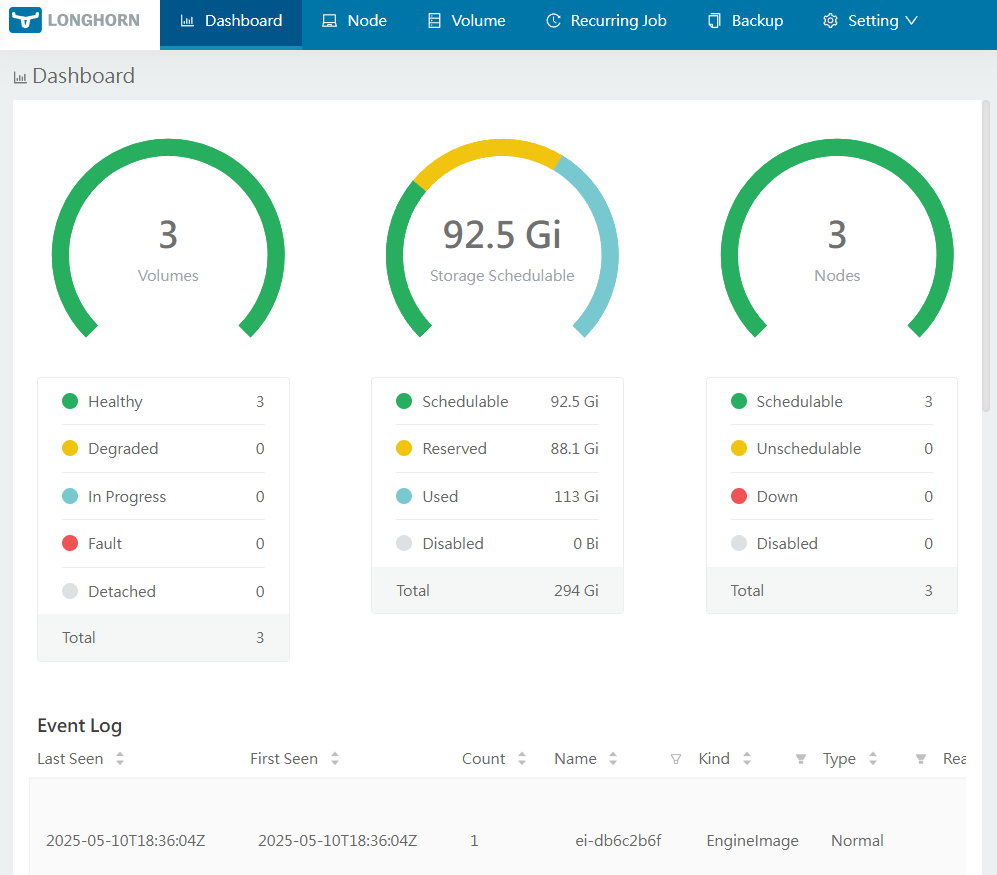997x875 pixels.
Task: Click the Recurring Job clock icon
Action: click(x=553, y=20)
